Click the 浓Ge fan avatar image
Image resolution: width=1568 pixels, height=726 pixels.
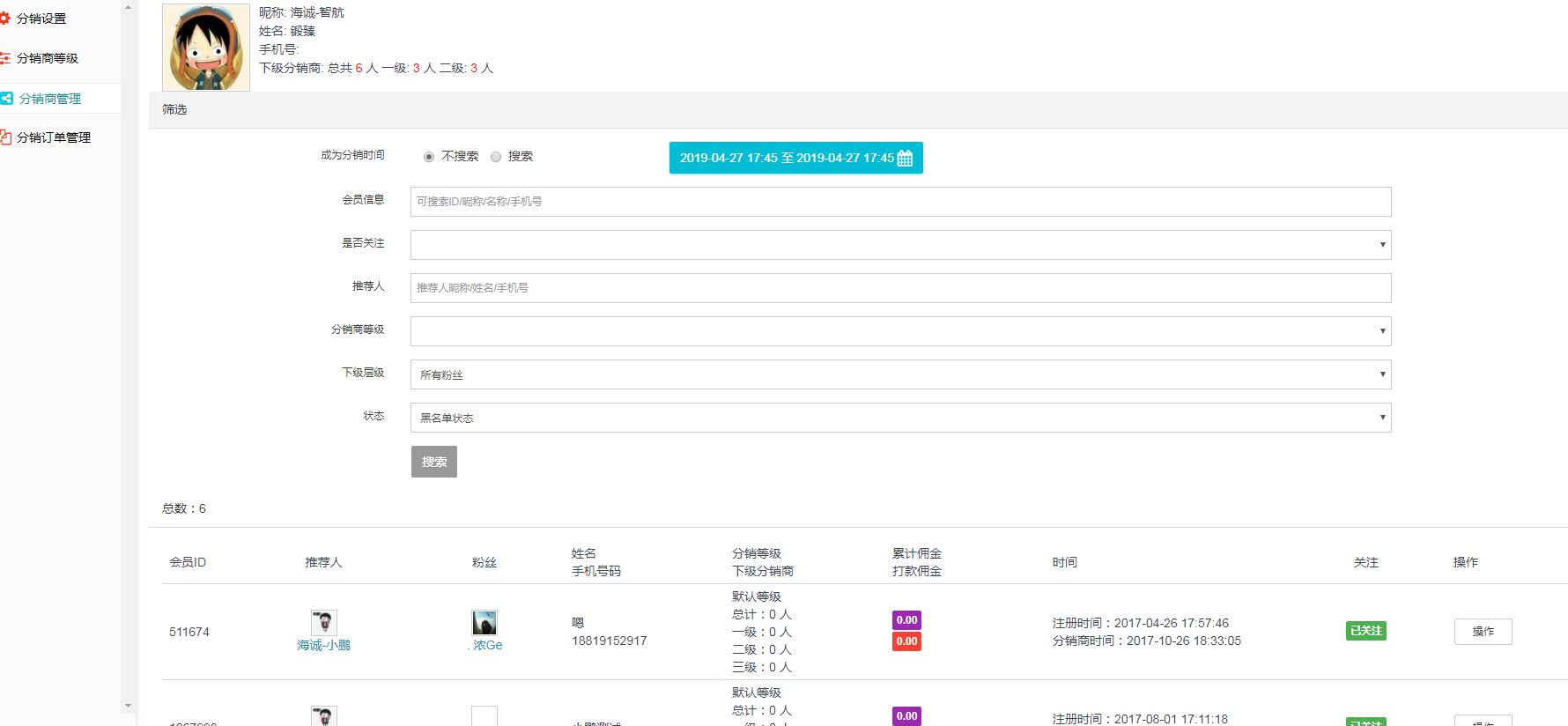pyautogui.click(x=484, y=623)
